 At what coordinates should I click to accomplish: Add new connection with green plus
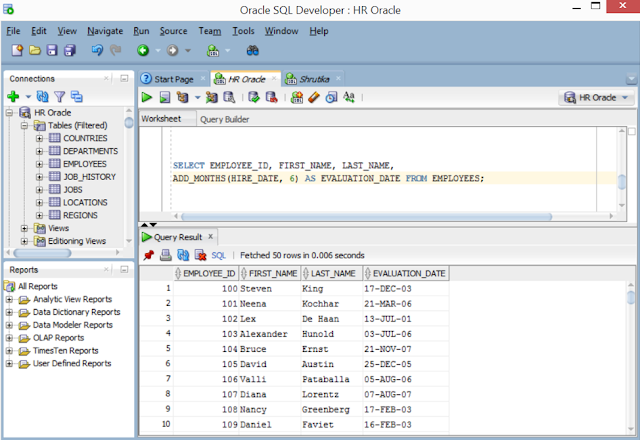(13, 97)
